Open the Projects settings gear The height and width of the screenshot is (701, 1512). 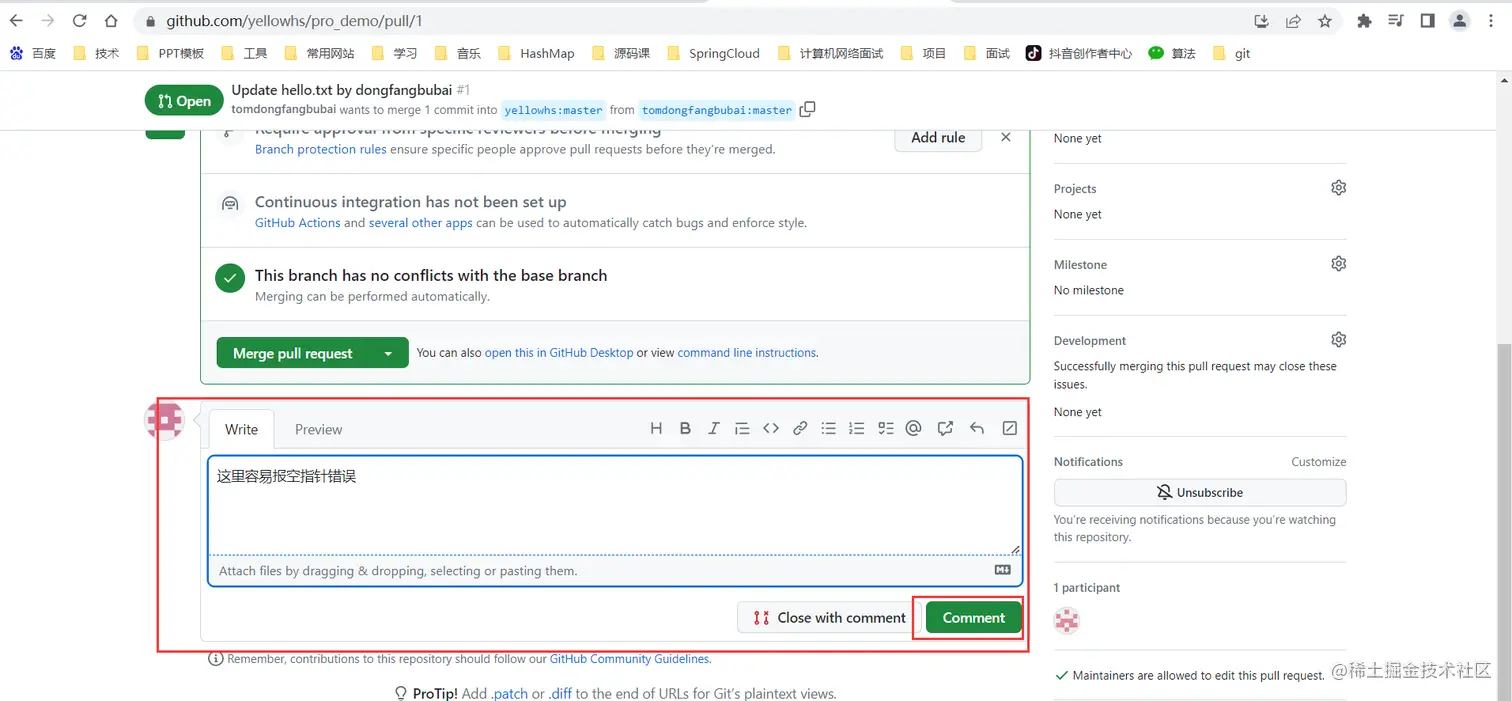pos(1338,188)
